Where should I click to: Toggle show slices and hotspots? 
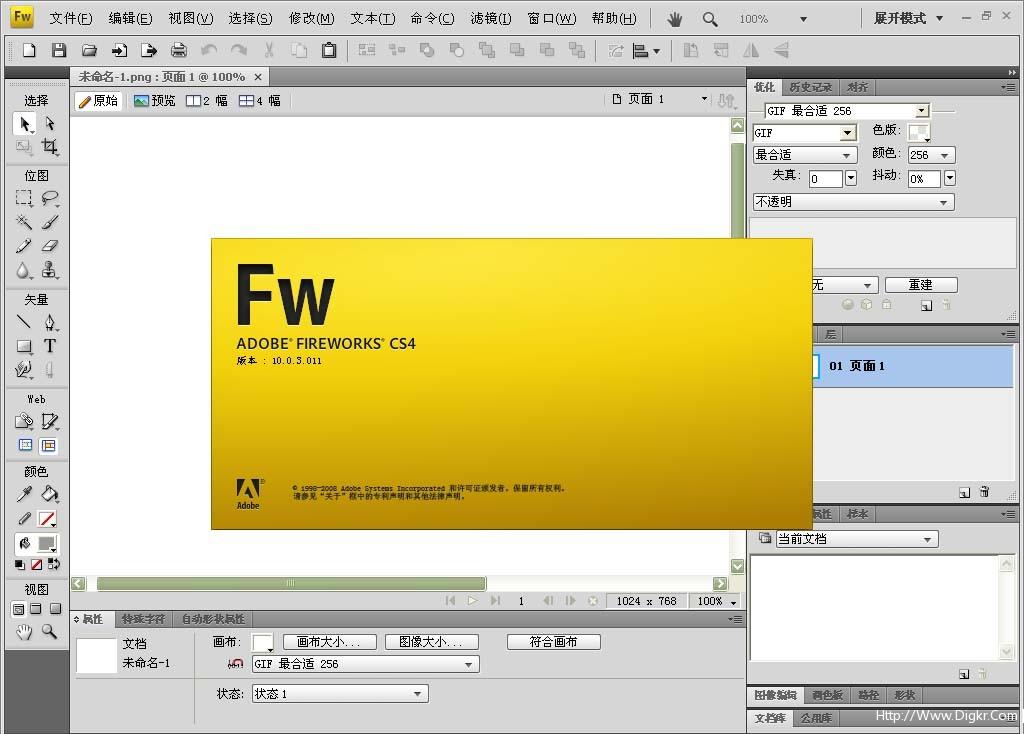[48, 445]
